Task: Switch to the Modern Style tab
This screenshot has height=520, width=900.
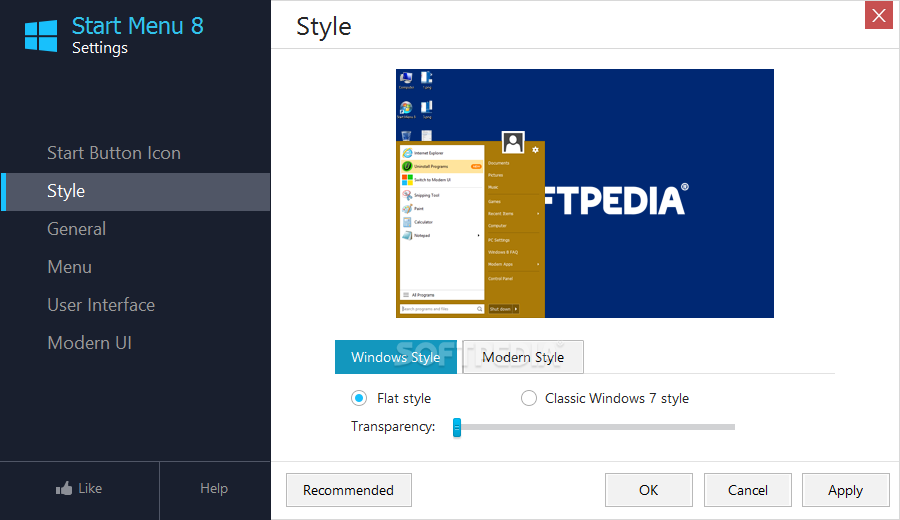Action: click(x=523, y=357)
